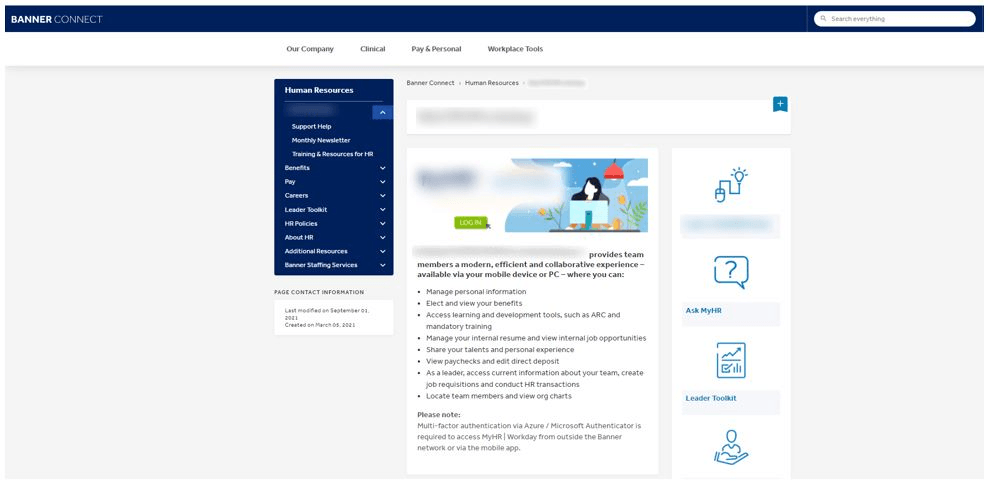Image resolution: width=990 pixels, height=487 pixels.
Task: Open the HR Policies sidebar item
Action: (x=301, y=224)
